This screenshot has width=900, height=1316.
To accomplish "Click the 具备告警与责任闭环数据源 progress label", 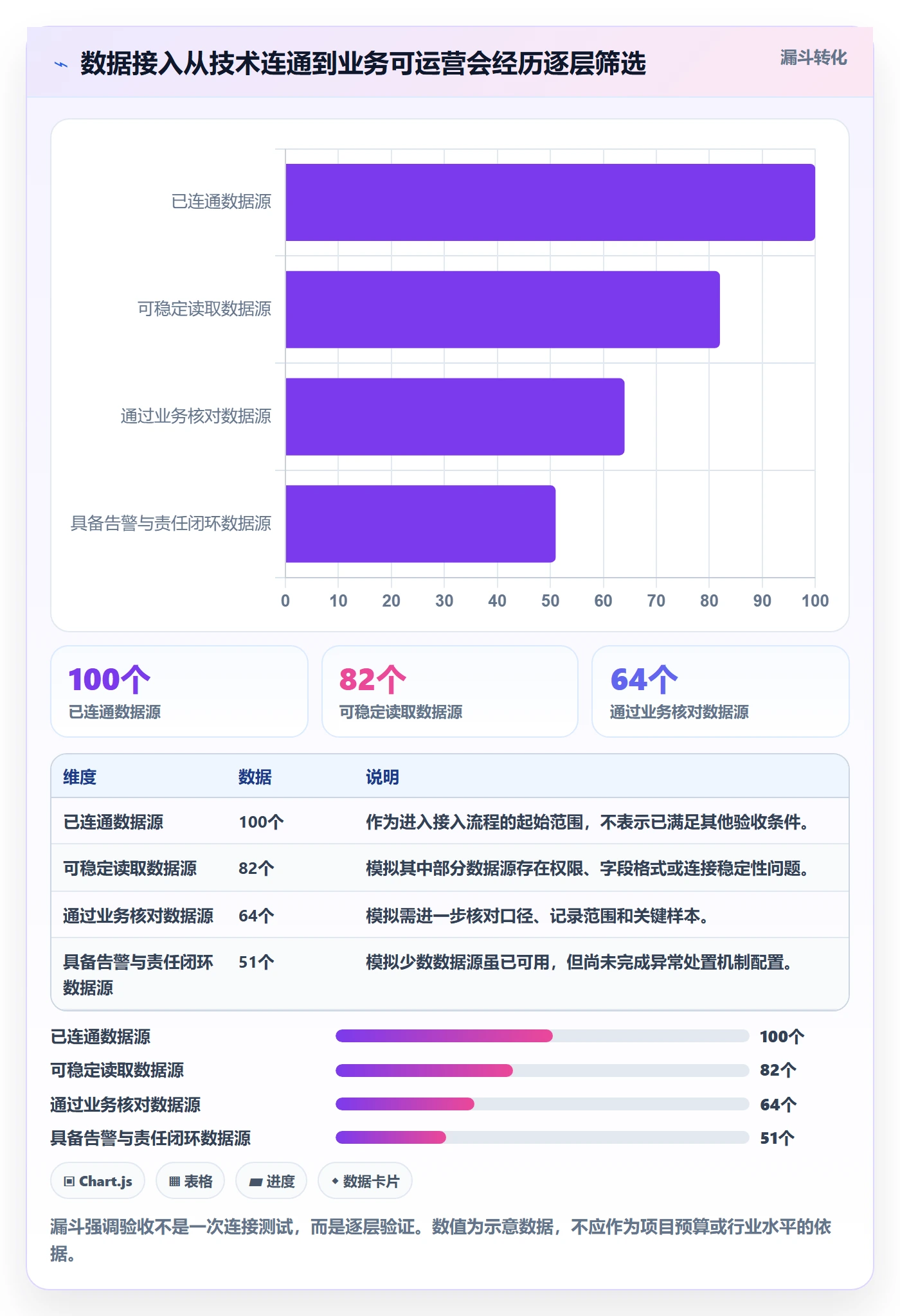I will [150, 1138].
